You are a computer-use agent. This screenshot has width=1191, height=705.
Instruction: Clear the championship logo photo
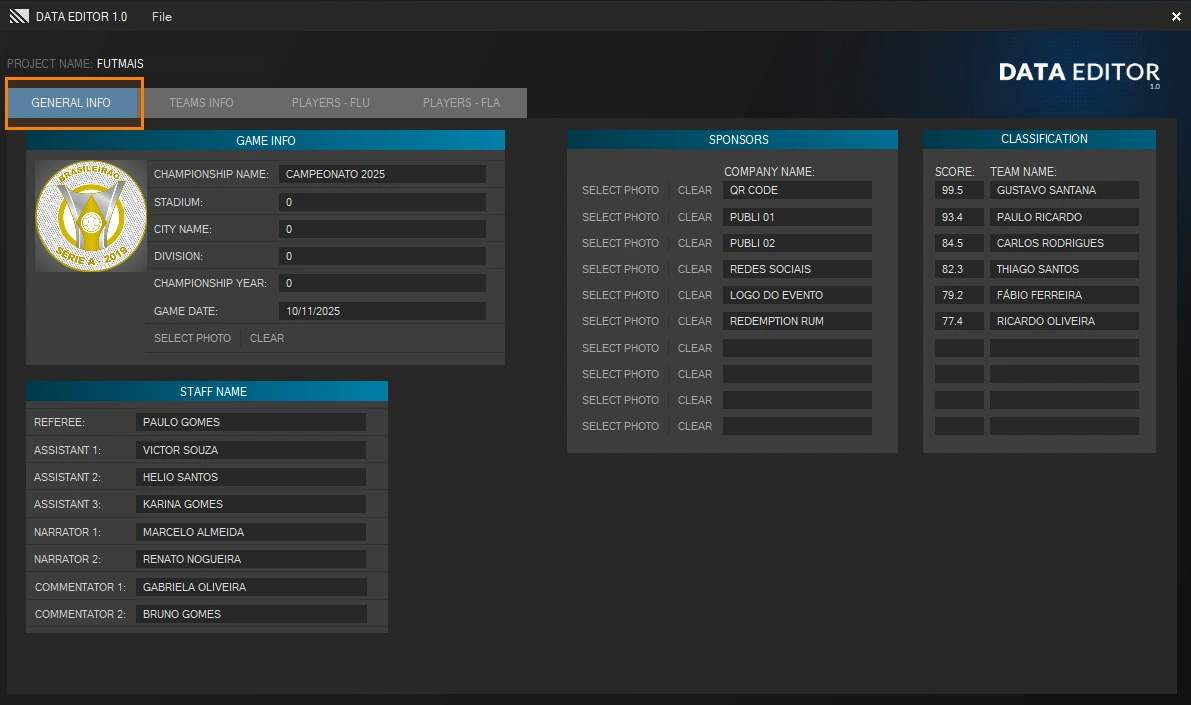click(x=267, y=338)
